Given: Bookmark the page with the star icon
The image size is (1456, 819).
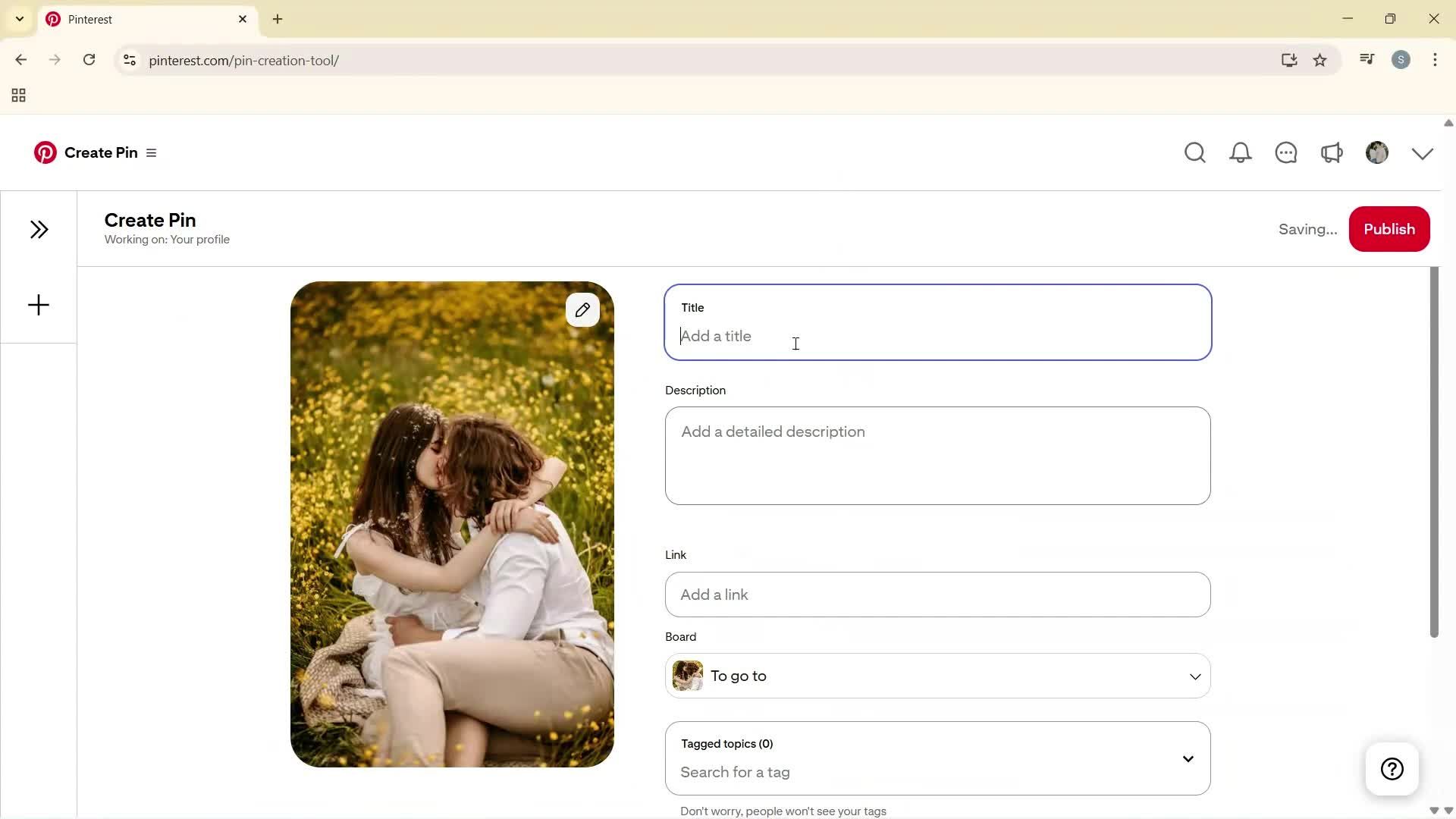Looking at the screenshot, I should 1319,60.
